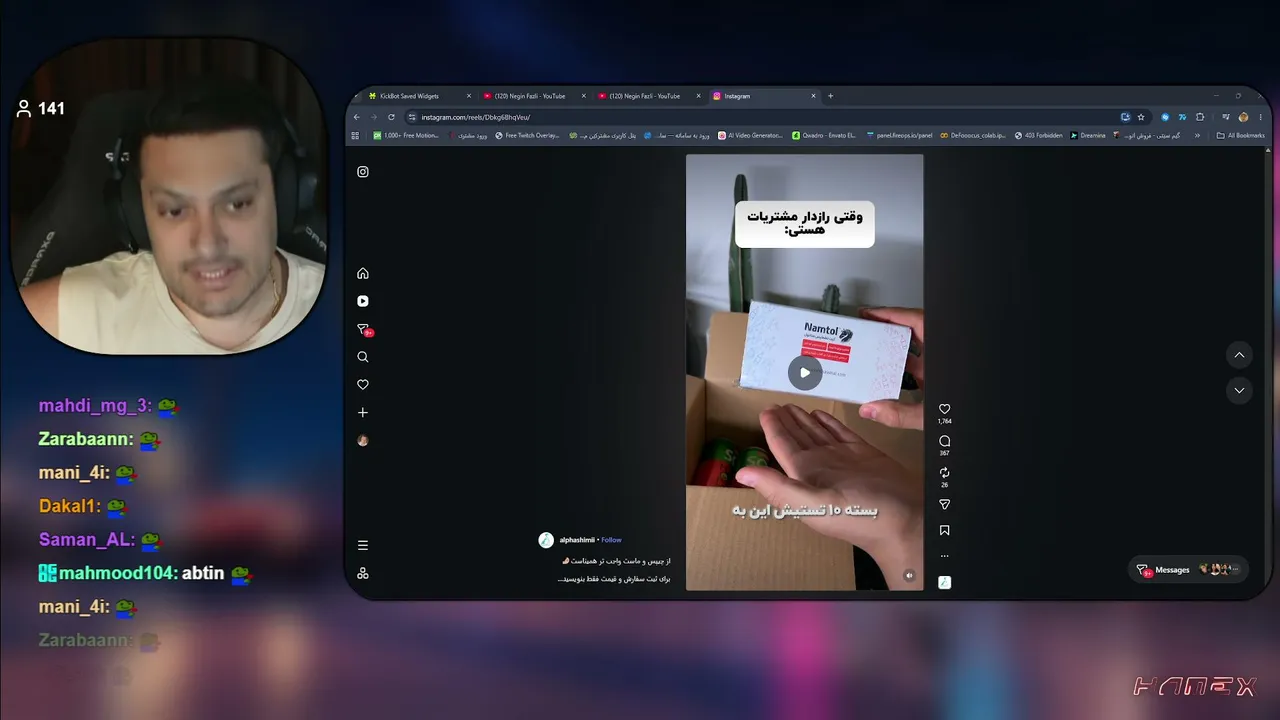Open the DeFooocus_colab bookmark

tap(974, 135)
